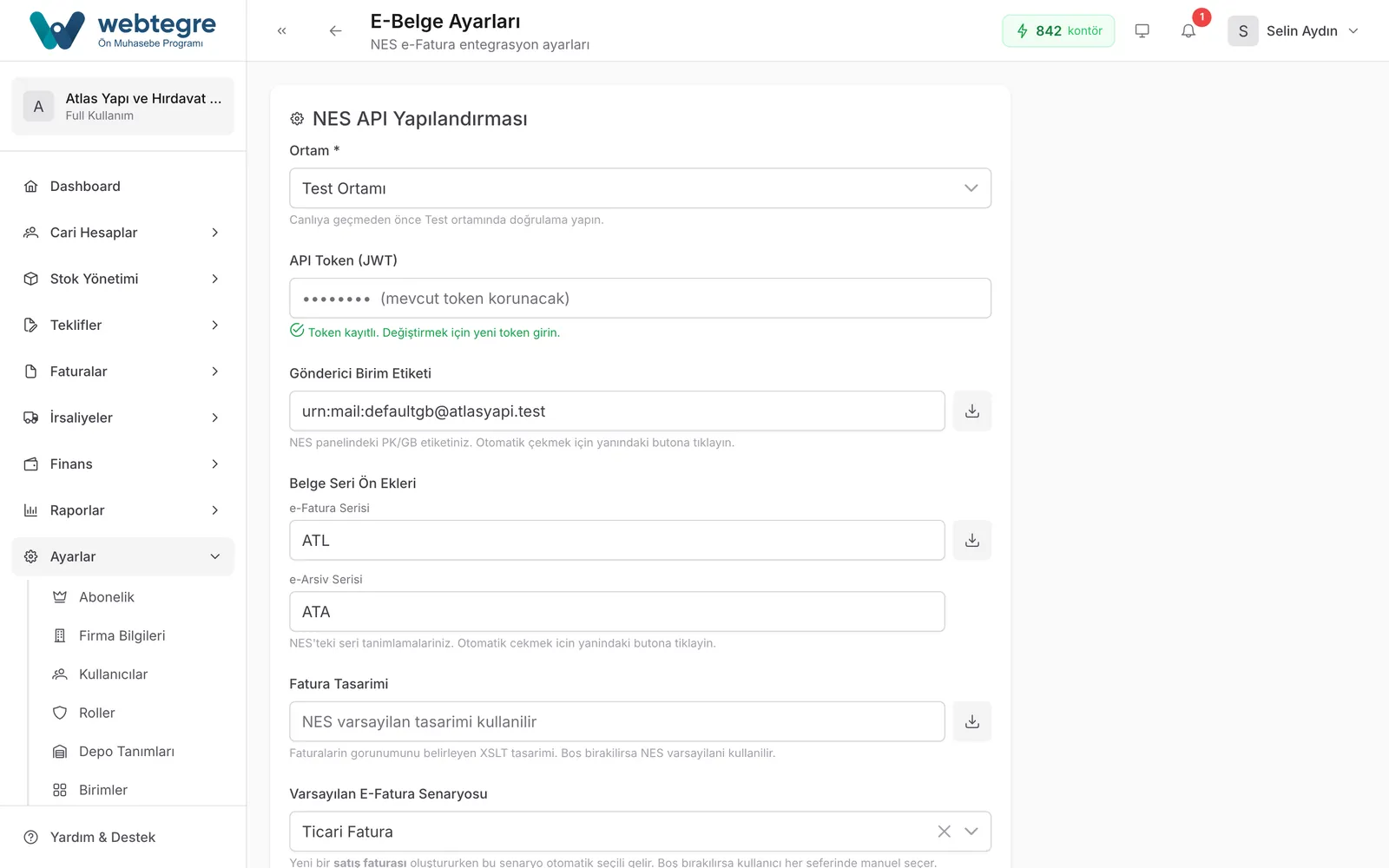Expand Faturalar menu
This screenshot has width=1389, height=868.
click(x=122, y=372)
